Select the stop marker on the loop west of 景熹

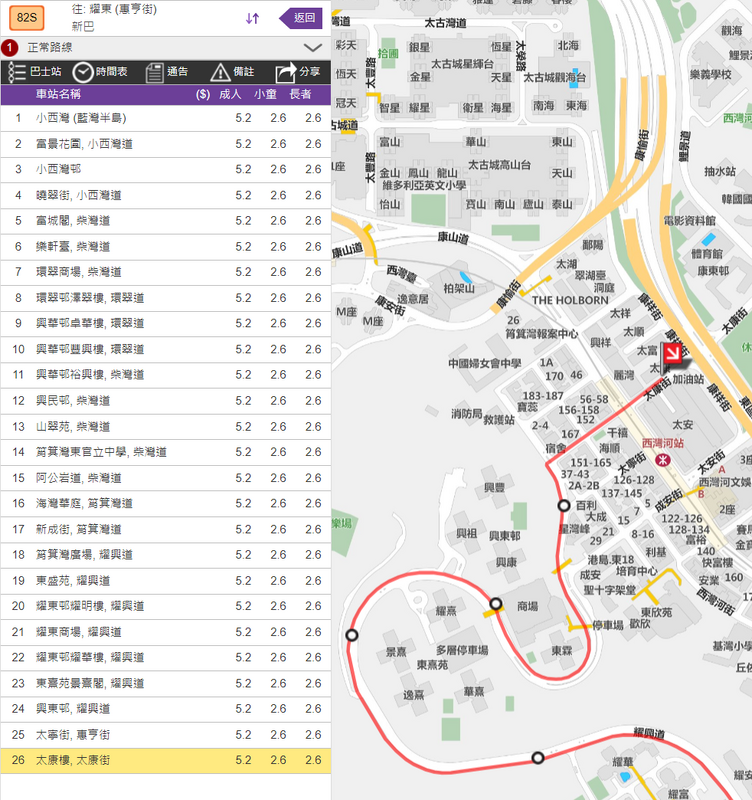(x=352, y=635)
